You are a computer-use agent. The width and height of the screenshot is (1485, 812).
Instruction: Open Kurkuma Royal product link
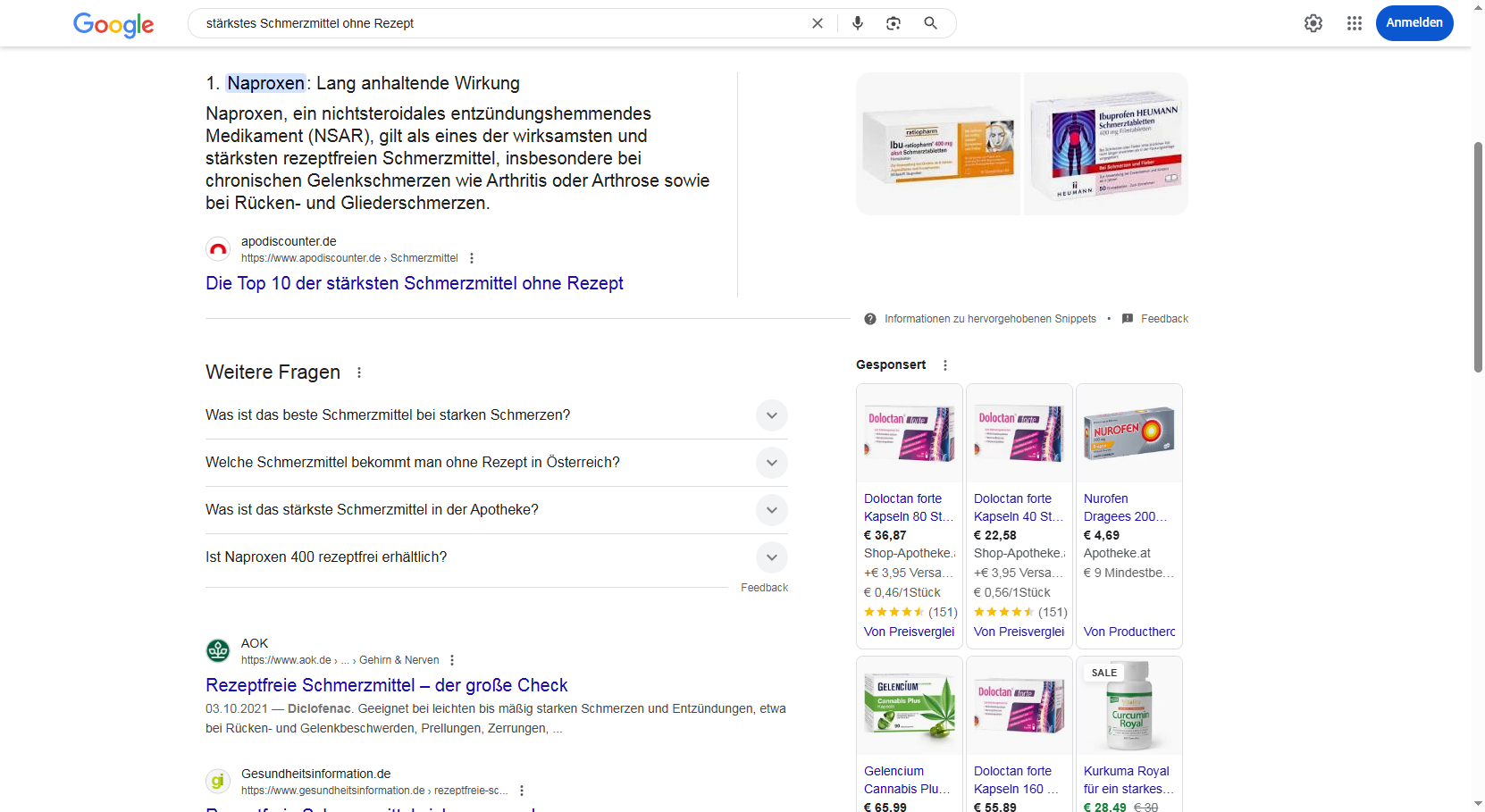pos(1129,780)
